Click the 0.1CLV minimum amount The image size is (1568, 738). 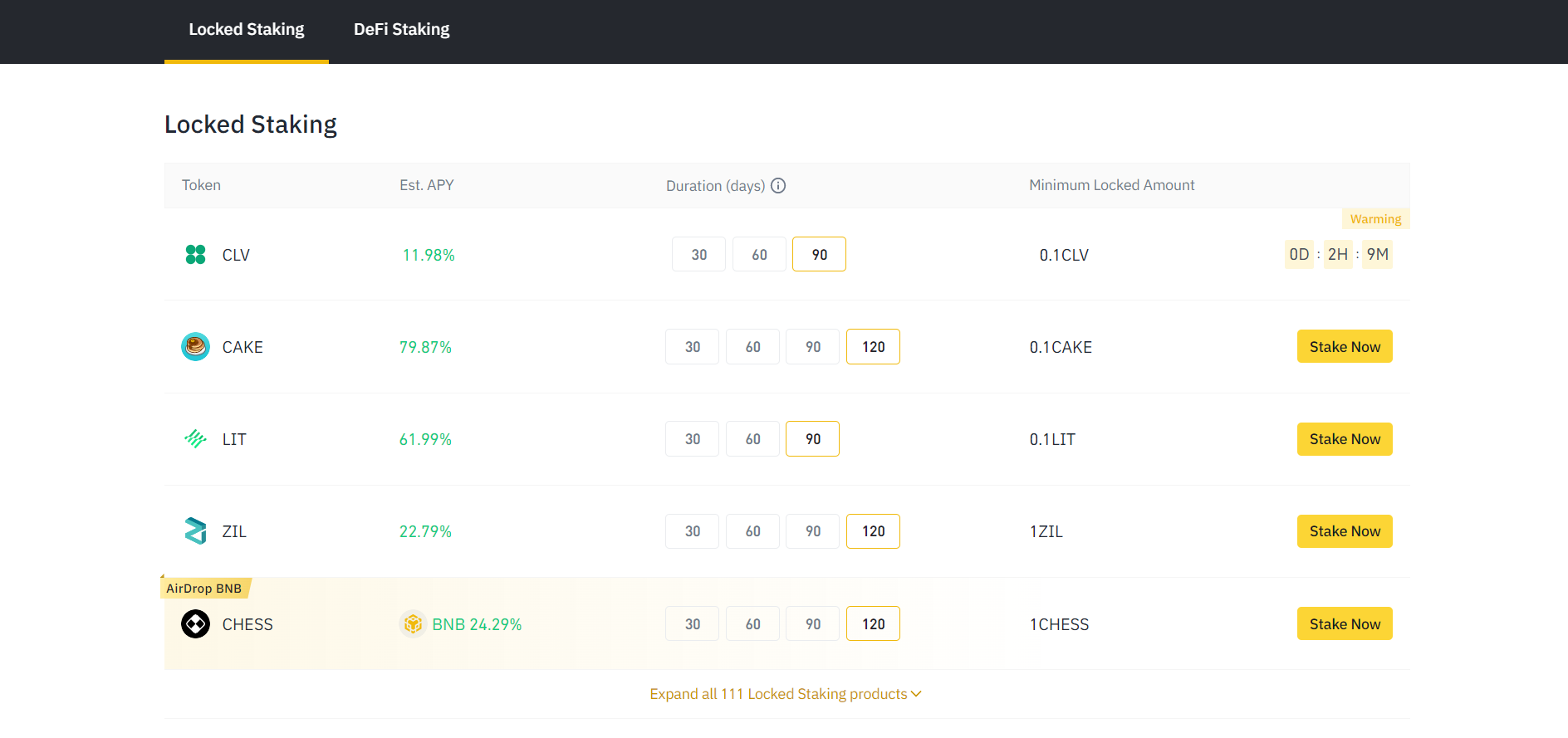[x=1064, y=255]
